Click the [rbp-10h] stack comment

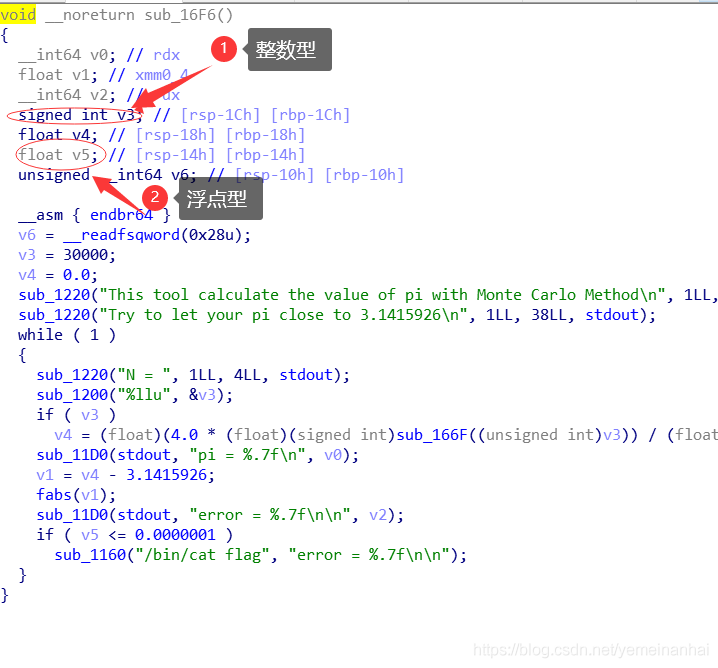pyautogui.click(x=364, y=175)
